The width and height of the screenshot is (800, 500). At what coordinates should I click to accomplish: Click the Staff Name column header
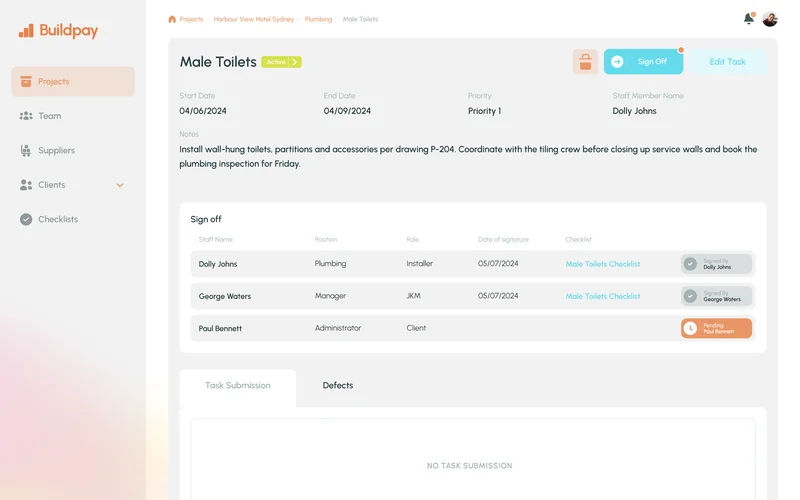215,240
